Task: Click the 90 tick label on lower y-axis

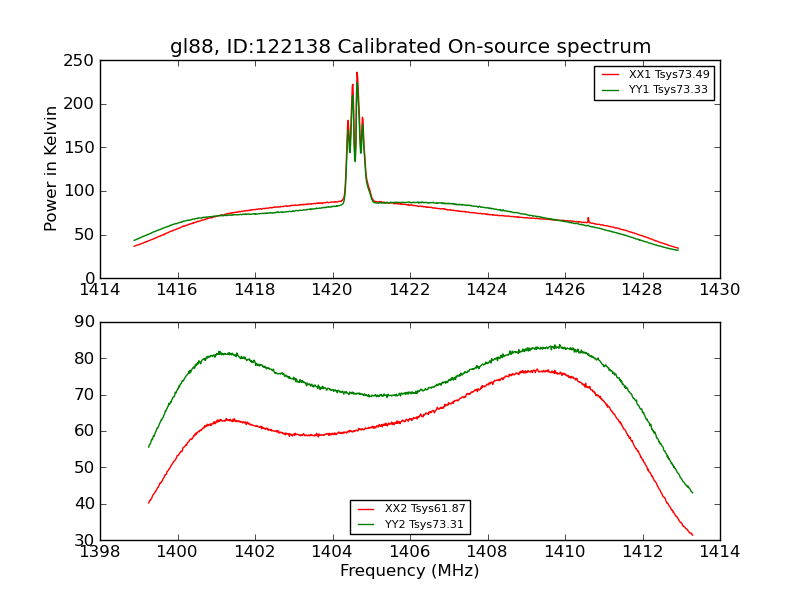Action: (x=85, y=322)
